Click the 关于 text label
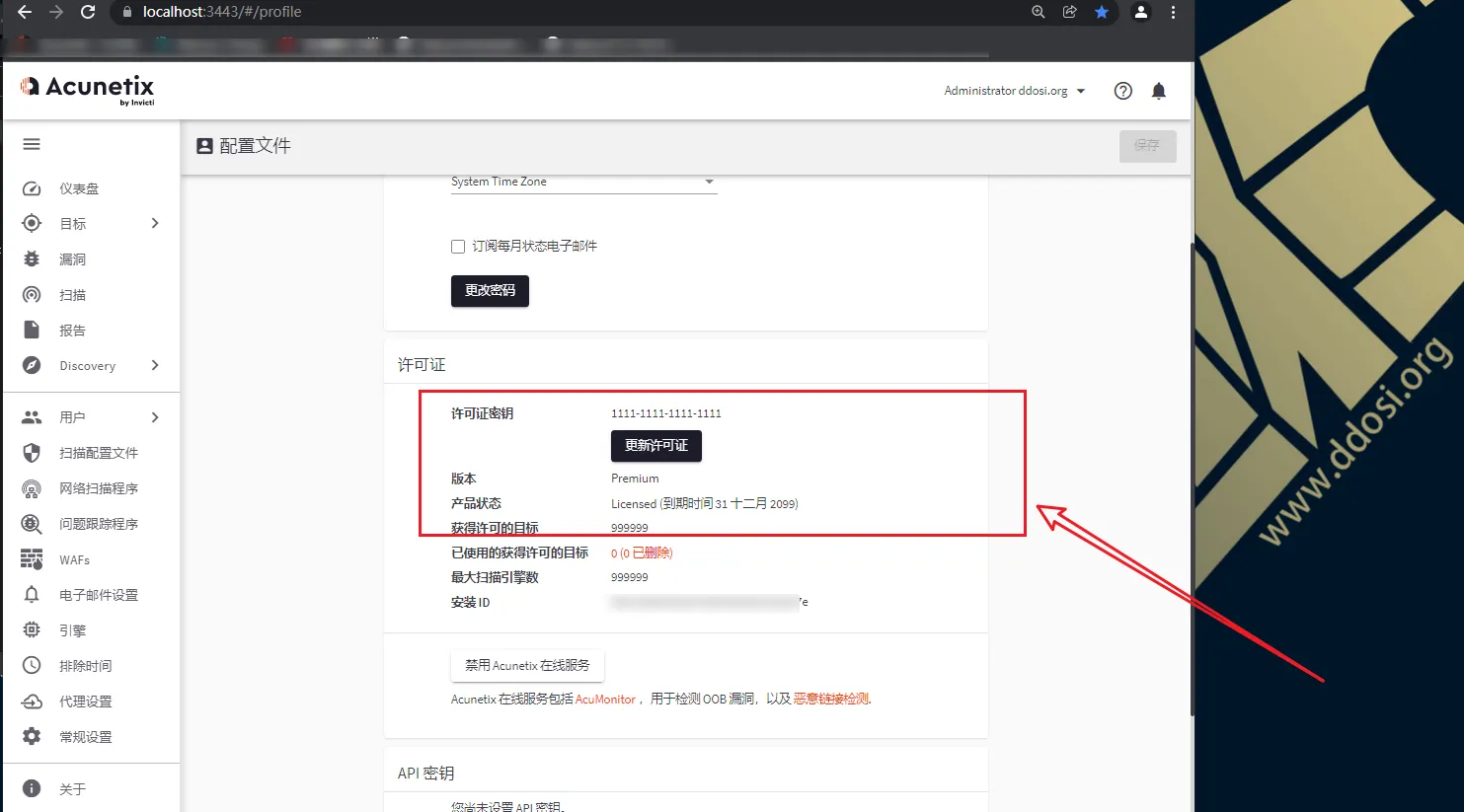This screenshot has height=812, width=1464. (x=72, y=789)
